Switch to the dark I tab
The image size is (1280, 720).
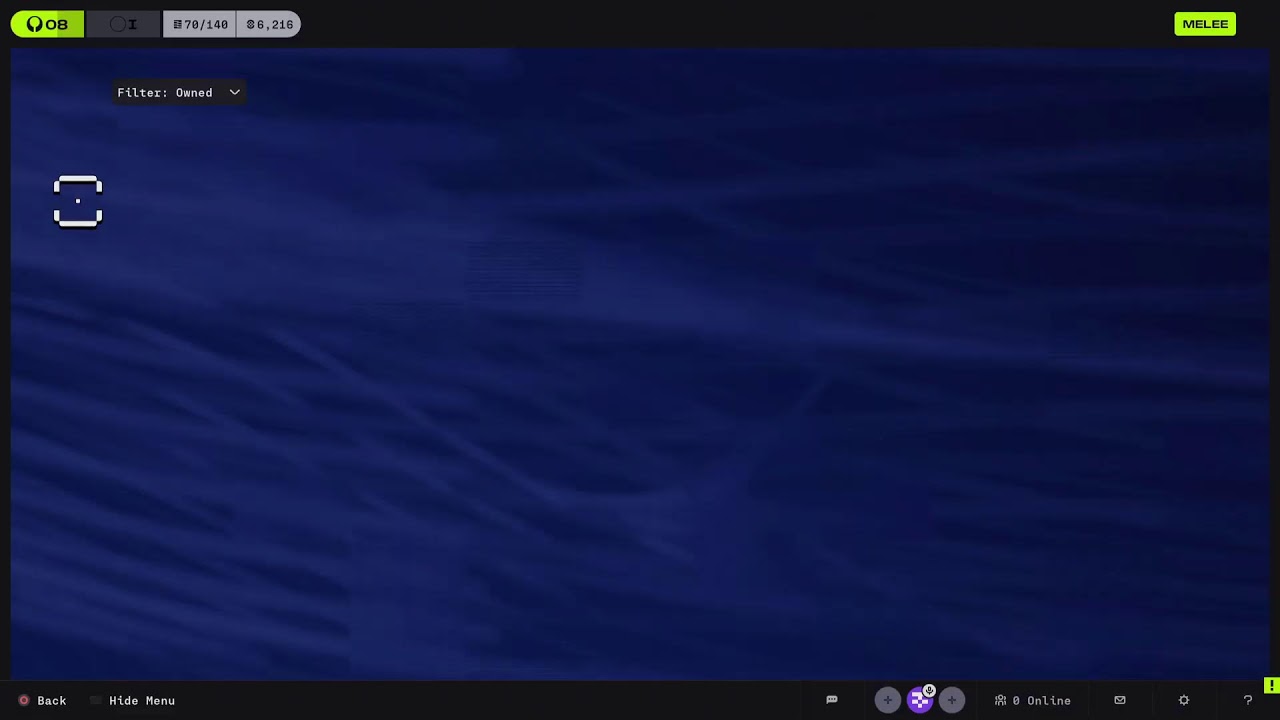click(x=123, y=24)
